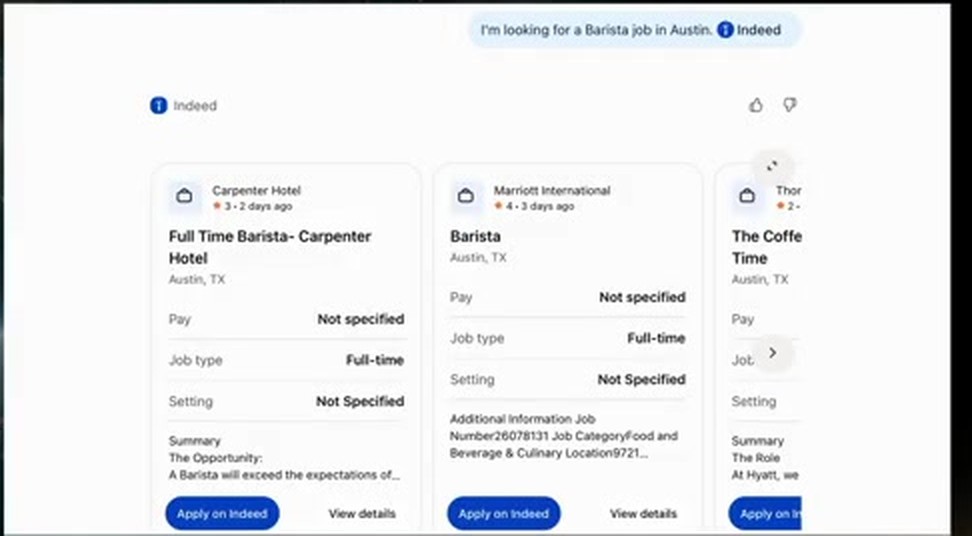Expand the job cards to fullscreen
Viewport: 972px width, 536px height.
772,166
